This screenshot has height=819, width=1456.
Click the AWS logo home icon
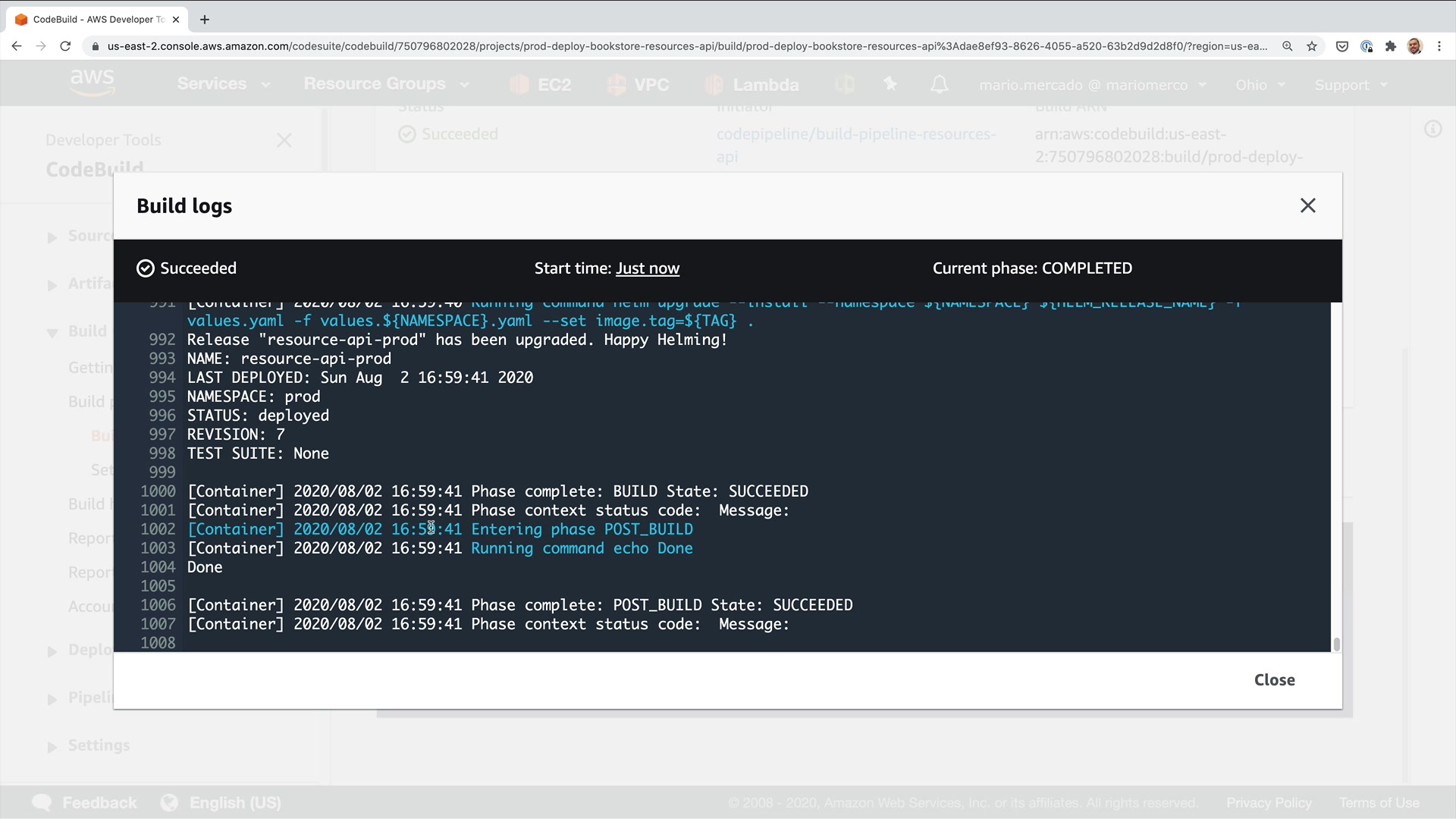pyautogui.click(x=92, y=82)
